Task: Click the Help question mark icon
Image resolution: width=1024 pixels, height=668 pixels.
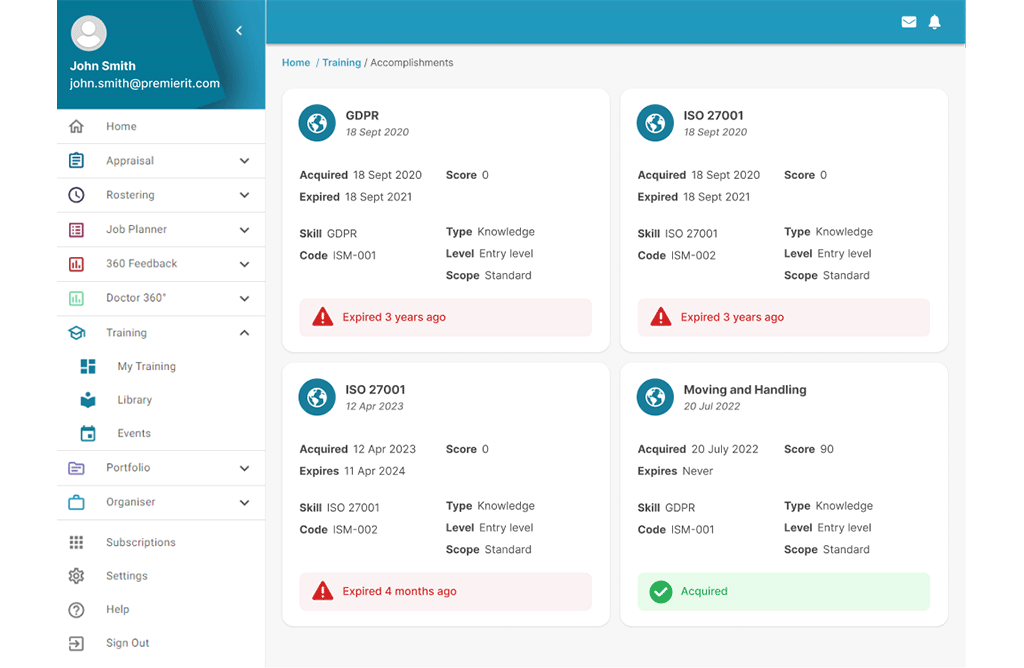Action: (76, 609)
